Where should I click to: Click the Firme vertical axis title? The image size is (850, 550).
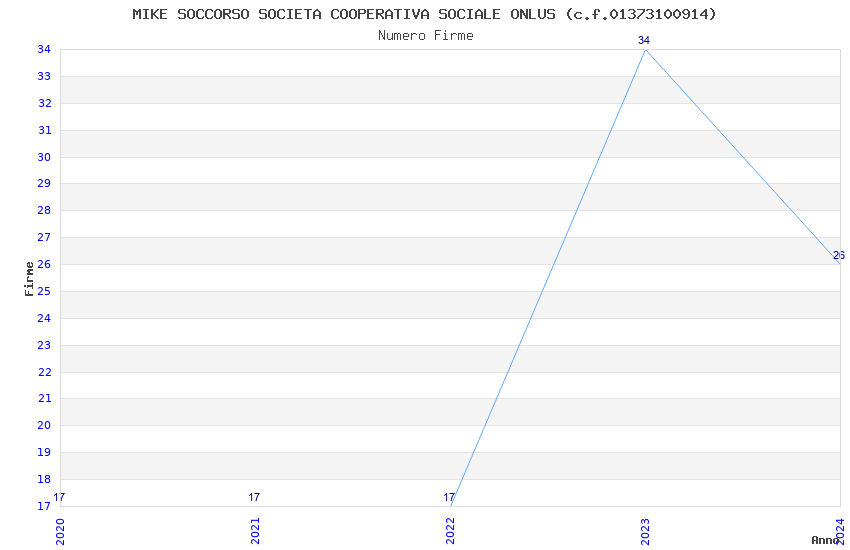coord(29,279)
